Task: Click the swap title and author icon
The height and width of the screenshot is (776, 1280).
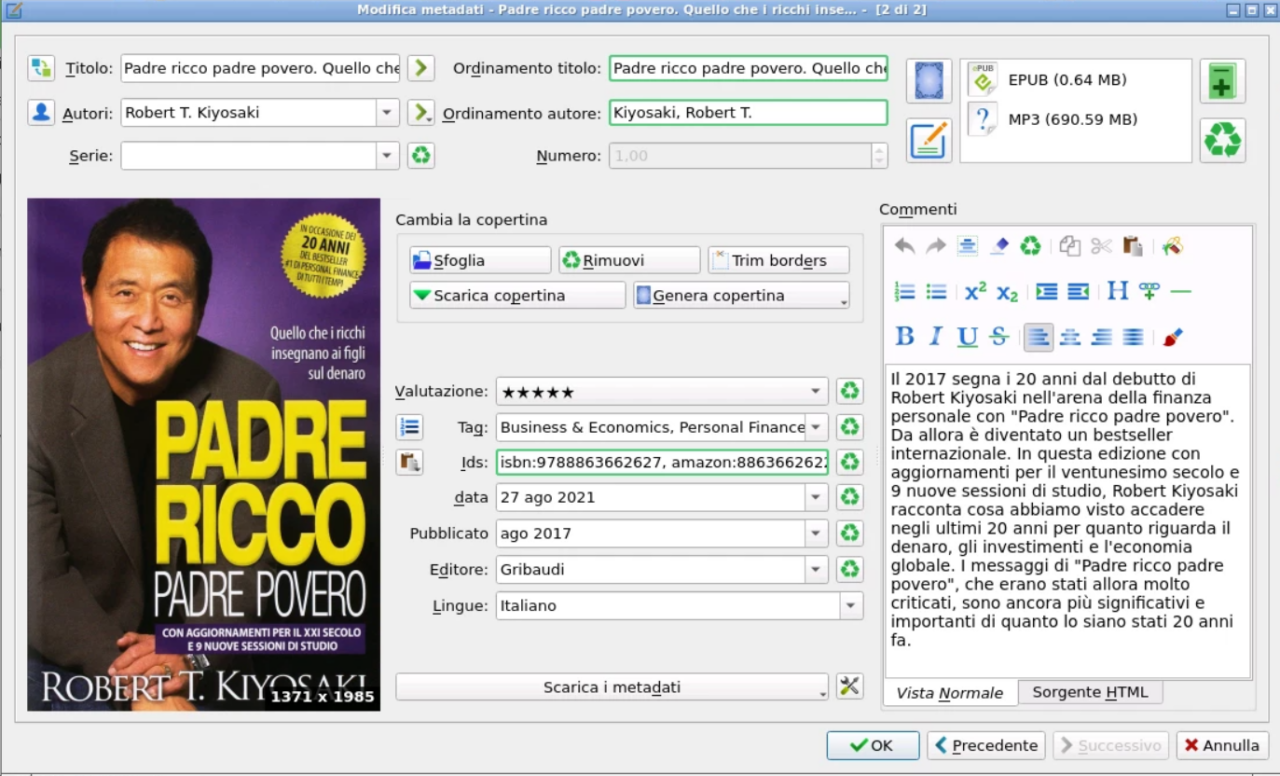Action: point(41,68)
